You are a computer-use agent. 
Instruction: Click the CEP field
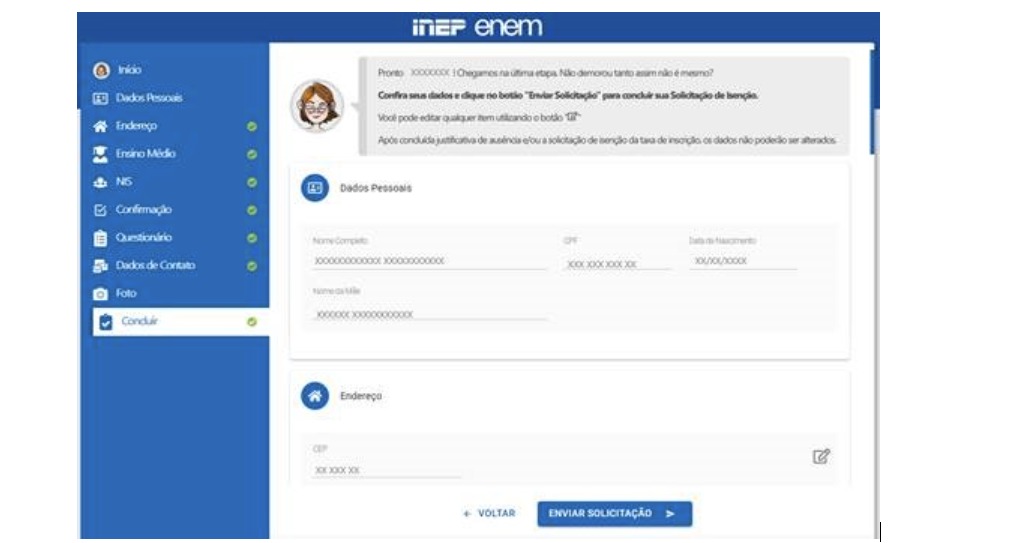point(387,470)
